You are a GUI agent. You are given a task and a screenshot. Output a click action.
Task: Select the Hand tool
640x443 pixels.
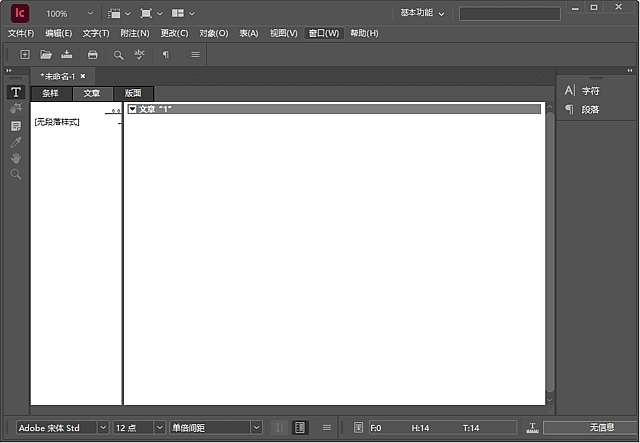pos(16,158)
